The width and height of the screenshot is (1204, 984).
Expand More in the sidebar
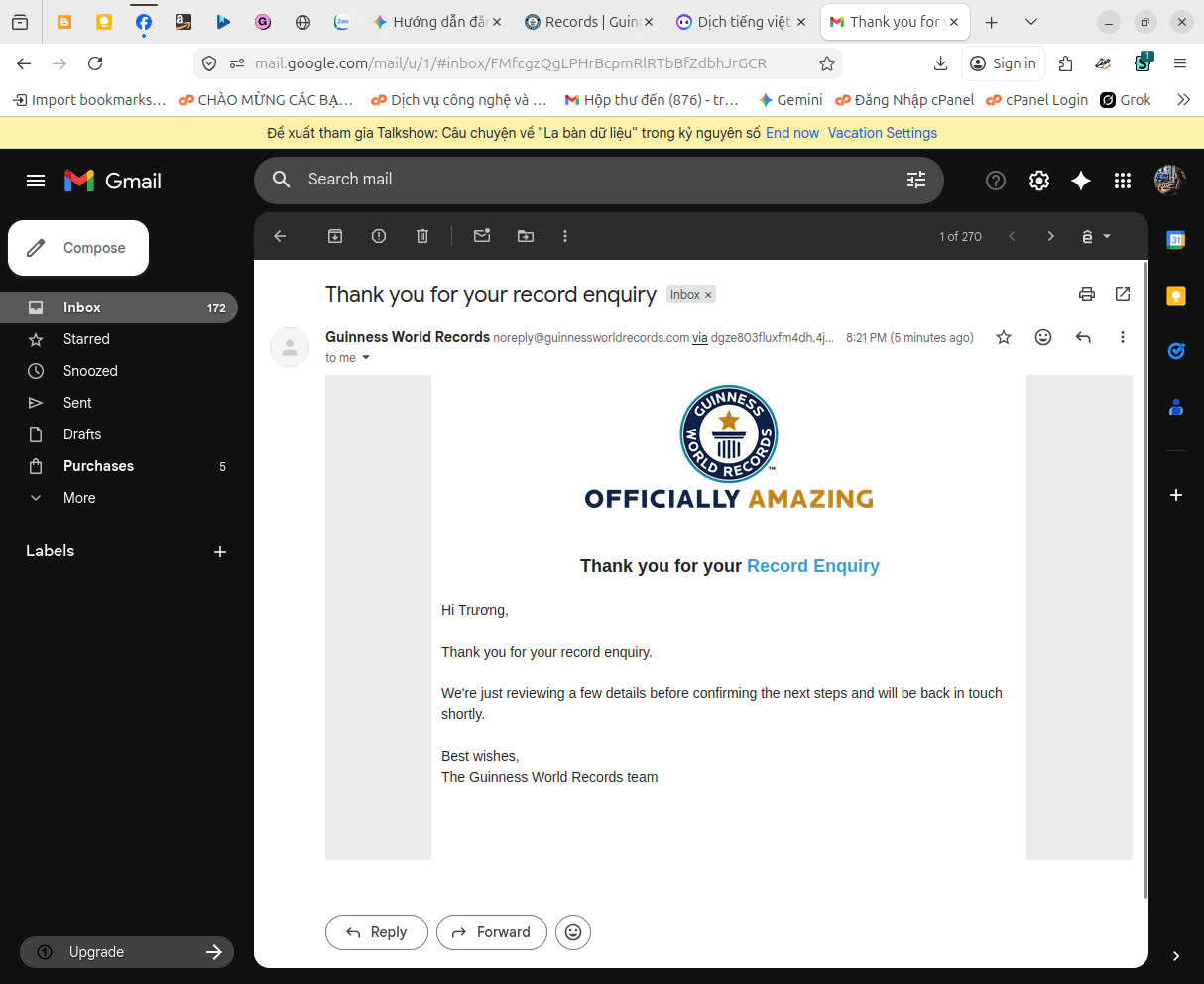pos(79,498)
